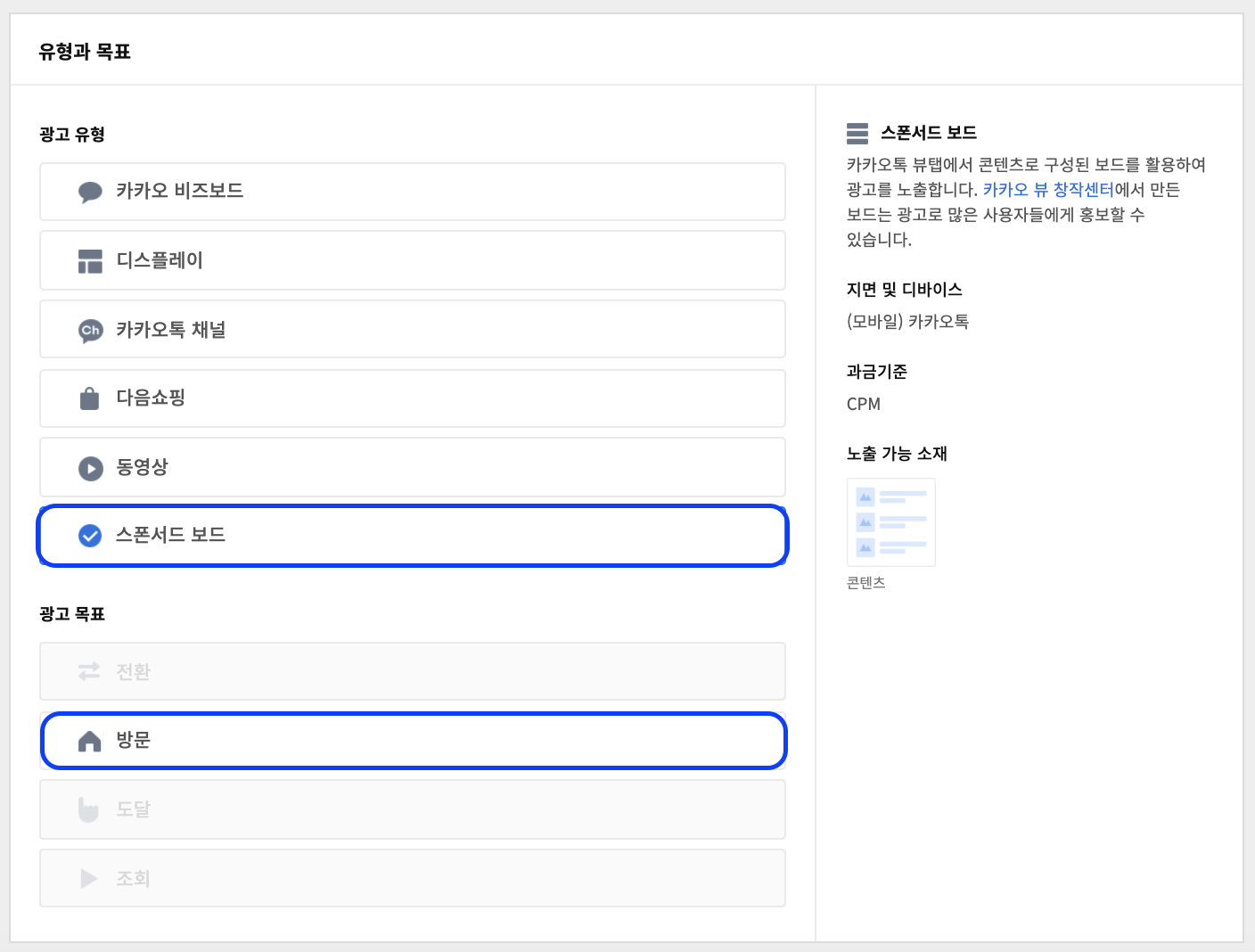The height and width of the screenshot is (952, 1255).
Task: Click the Kakao Bizboard speech bubble icon
Action: point(90,192)
